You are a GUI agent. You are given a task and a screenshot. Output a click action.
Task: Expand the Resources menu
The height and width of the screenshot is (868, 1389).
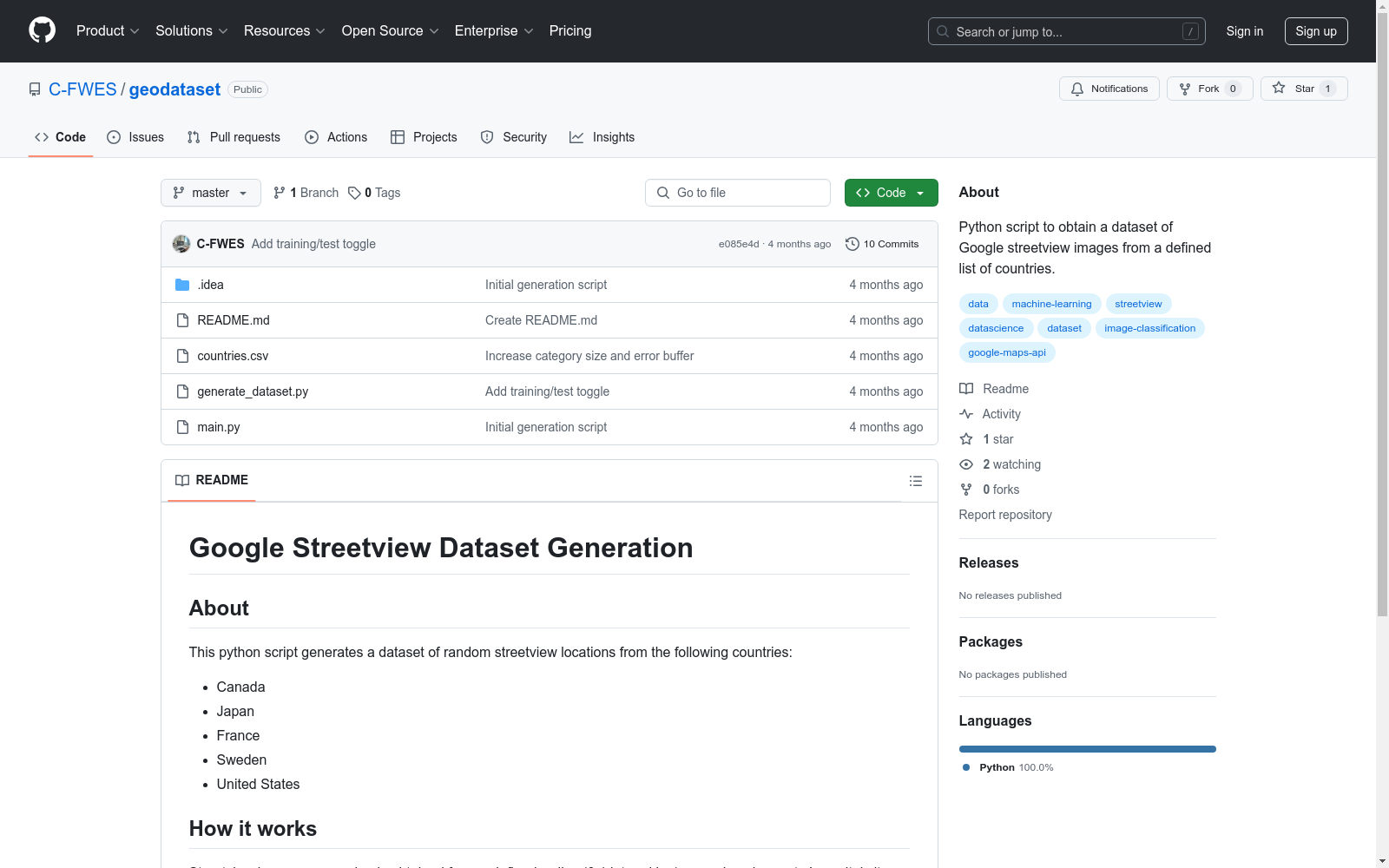pos(285,31)
